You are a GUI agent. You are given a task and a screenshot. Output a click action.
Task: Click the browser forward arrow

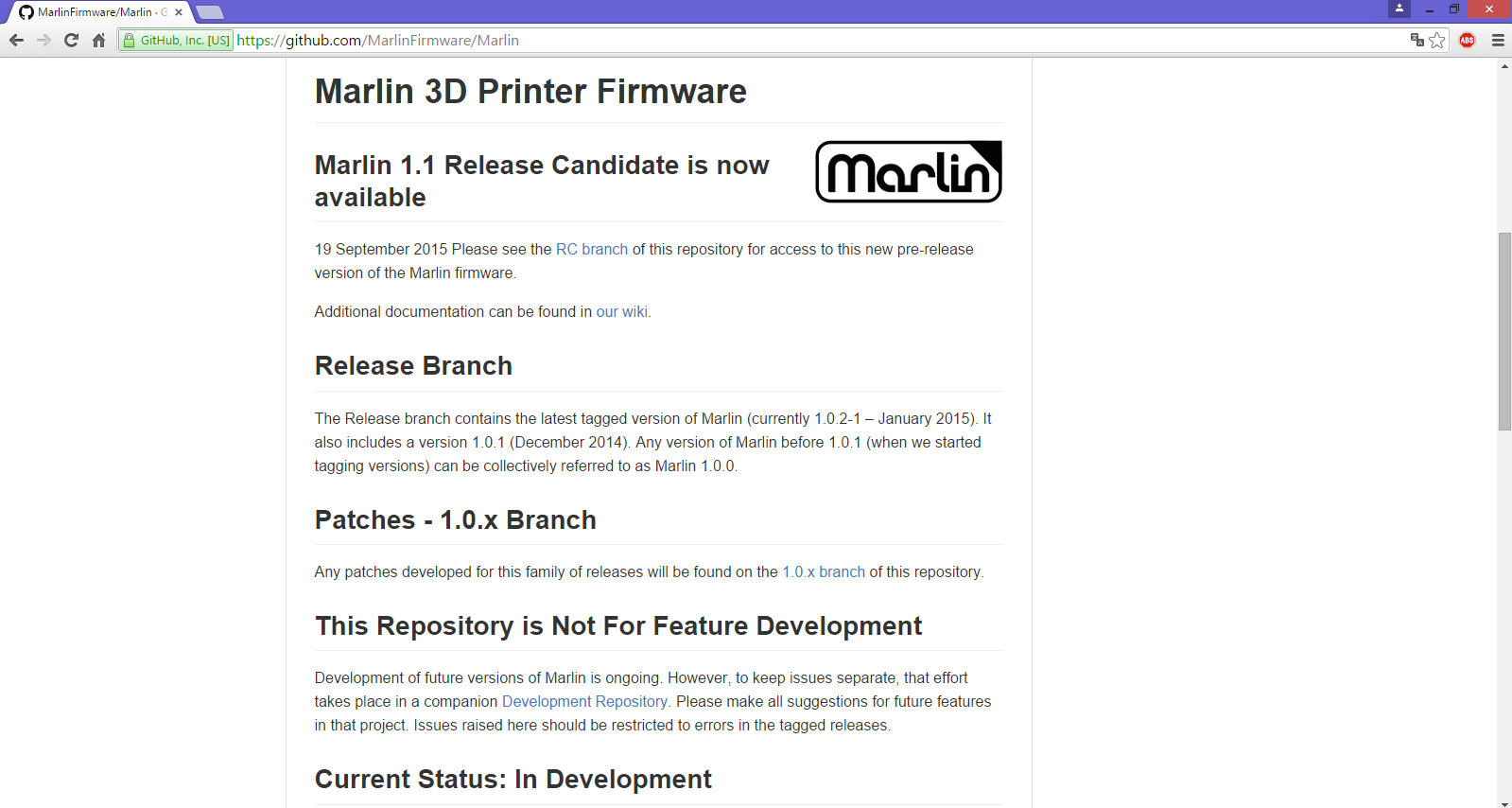[43, 40]
